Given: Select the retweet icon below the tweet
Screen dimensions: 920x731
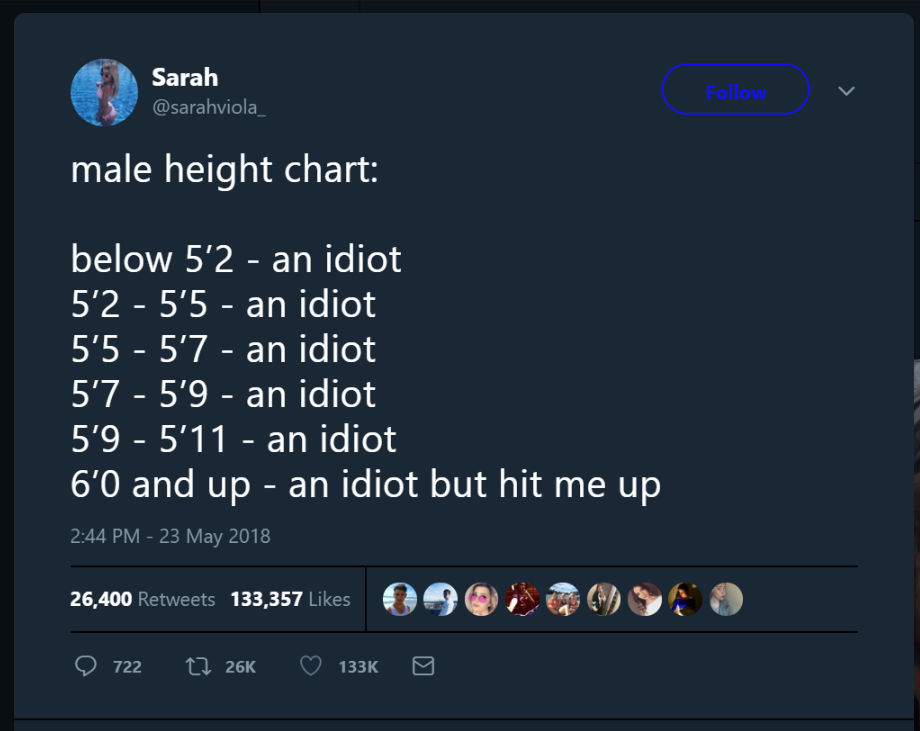Looking at the screenshot, I should tap(197, 665).
